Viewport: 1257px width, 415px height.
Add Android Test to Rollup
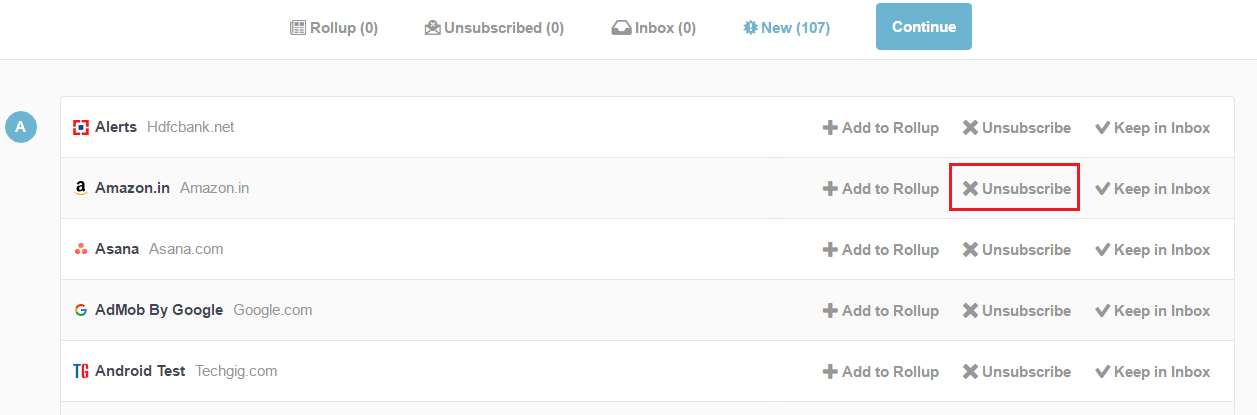click(880, 371)
